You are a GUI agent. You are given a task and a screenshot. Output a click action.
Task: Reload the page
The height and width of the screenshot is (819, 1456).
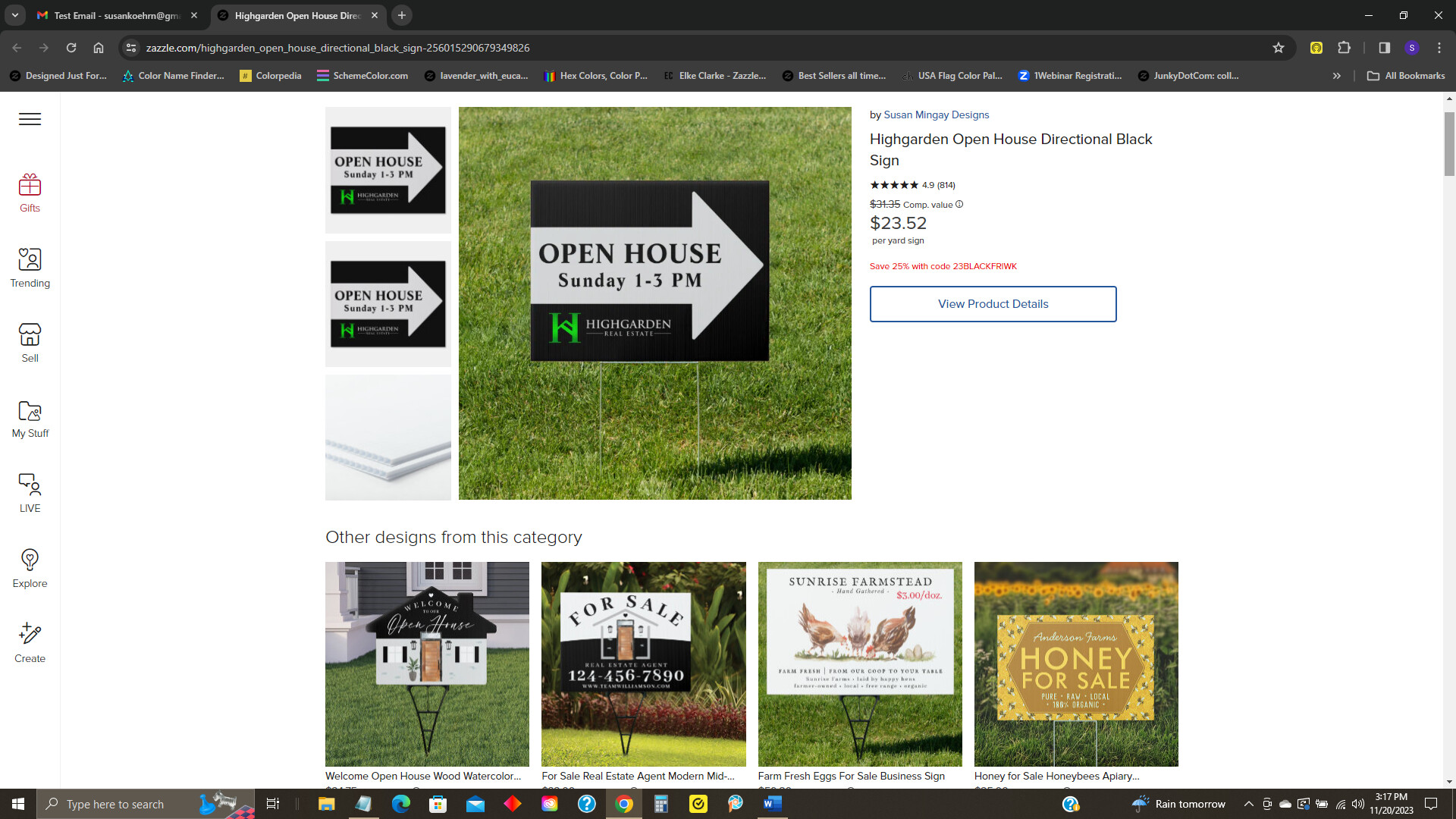point(71,48)
